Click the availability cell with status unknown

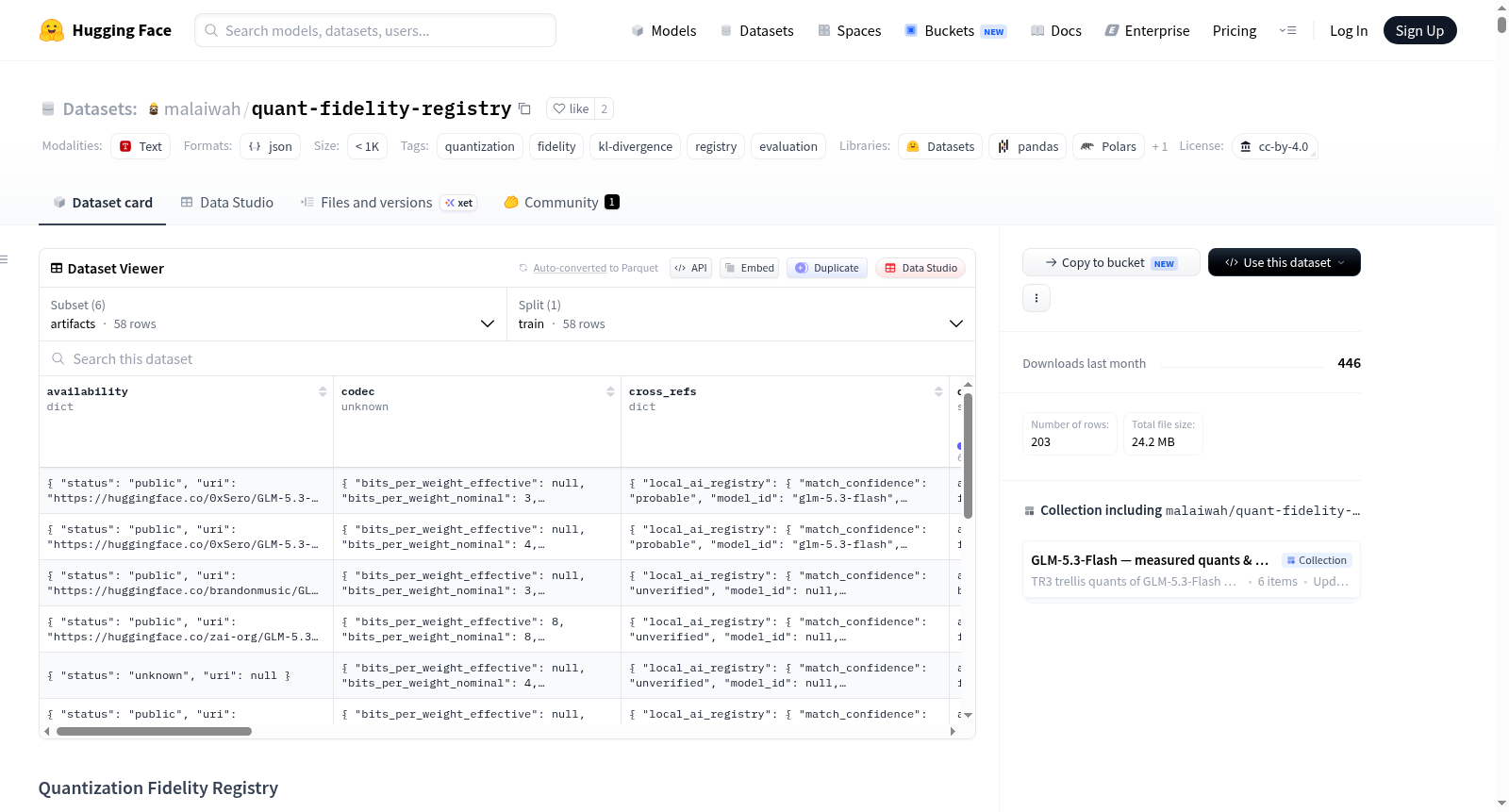tap(186, 675)
